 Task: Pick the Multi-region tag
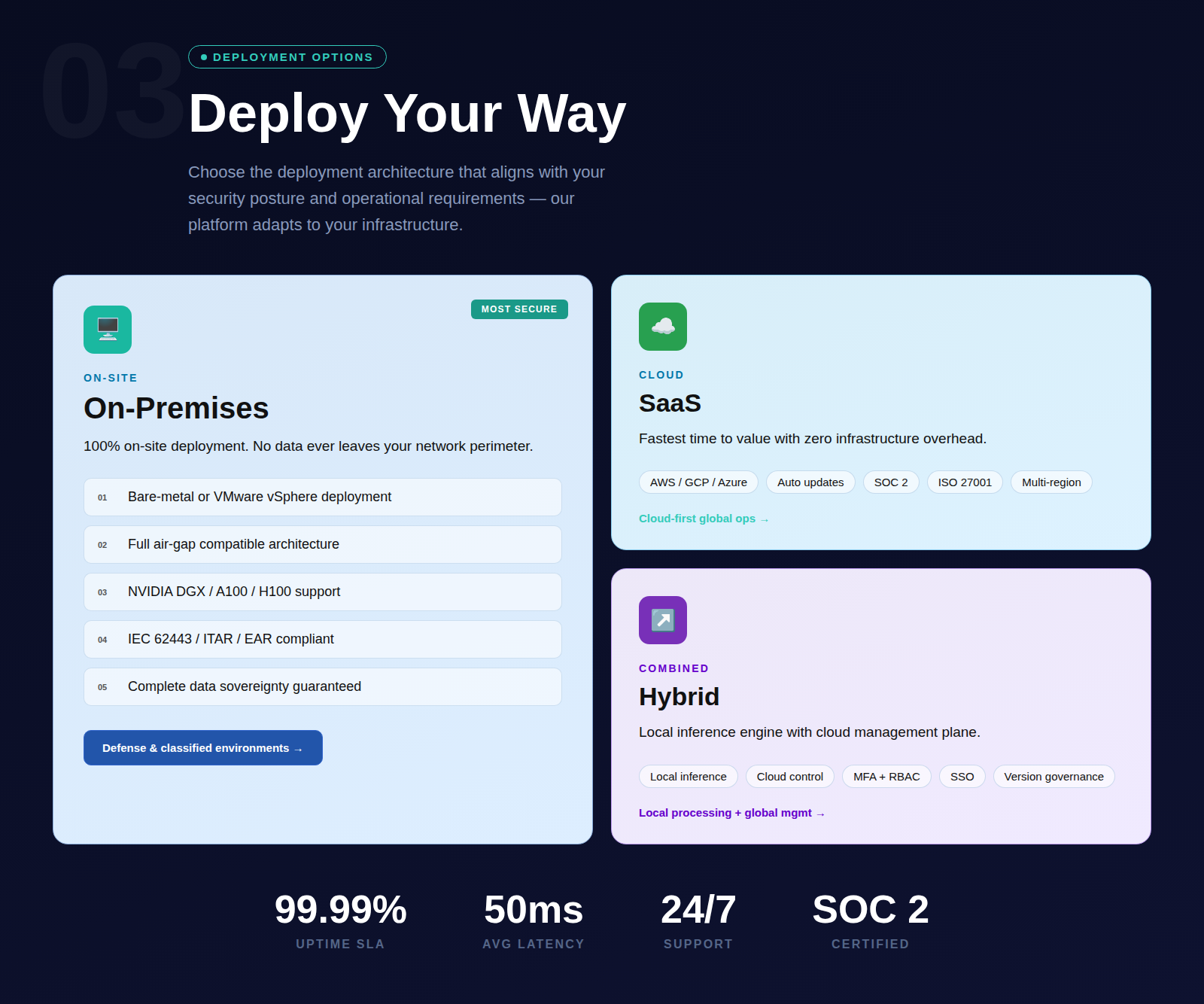pos(1051,482)
